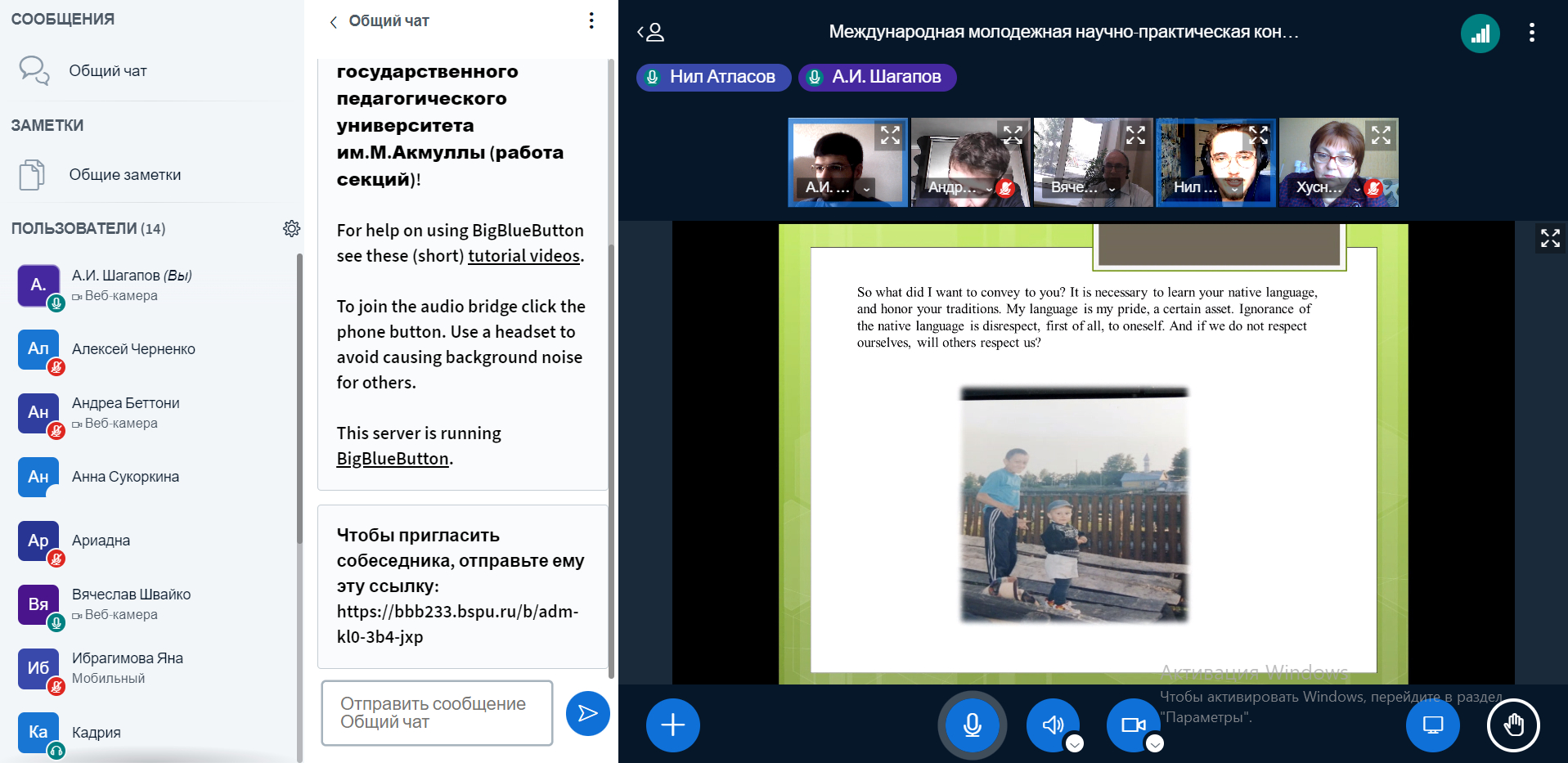1568x763 pixels.
Task: Open chat options three-dot menu
Action: (x=591, y=21)
